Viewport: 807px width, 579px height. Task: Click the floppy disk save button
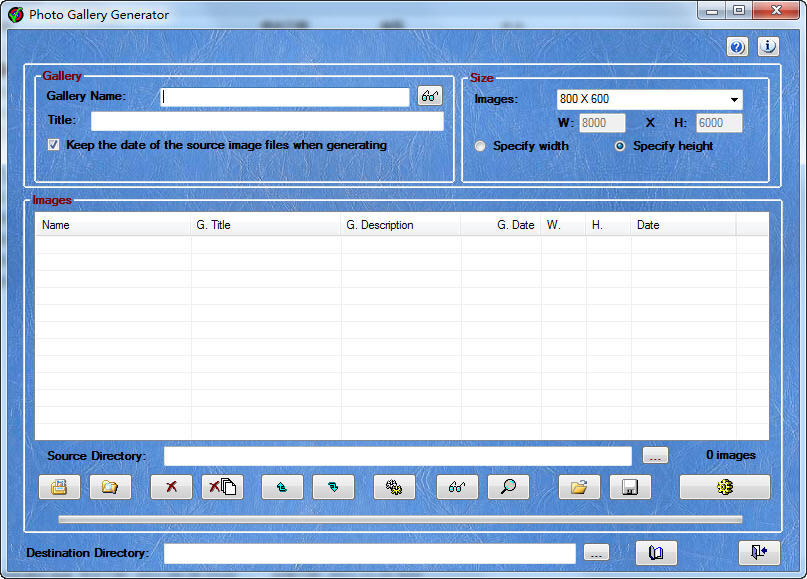point(630,487)
